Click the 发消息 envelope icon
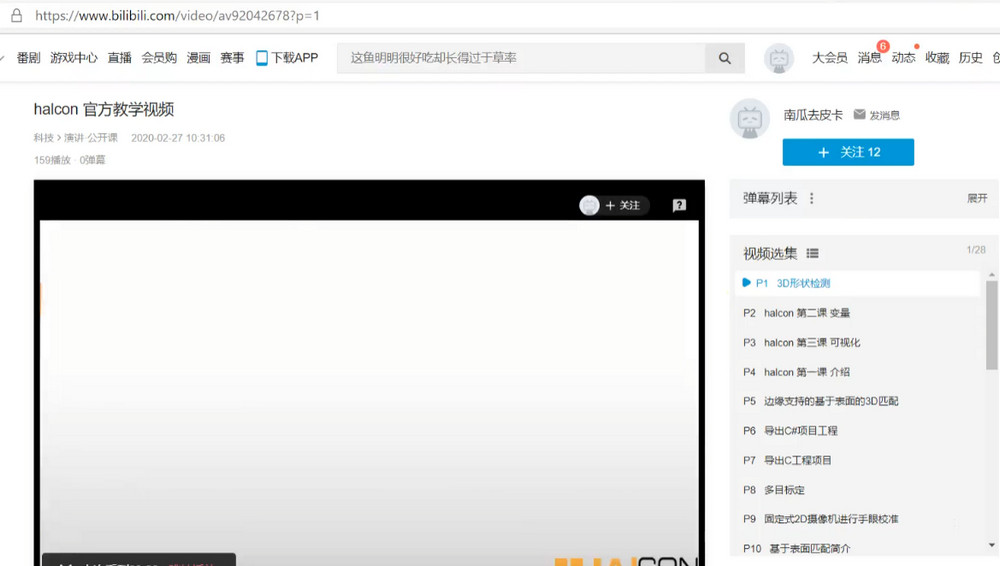The width and height of the screenshot is (1000, 566). (860, 114)
